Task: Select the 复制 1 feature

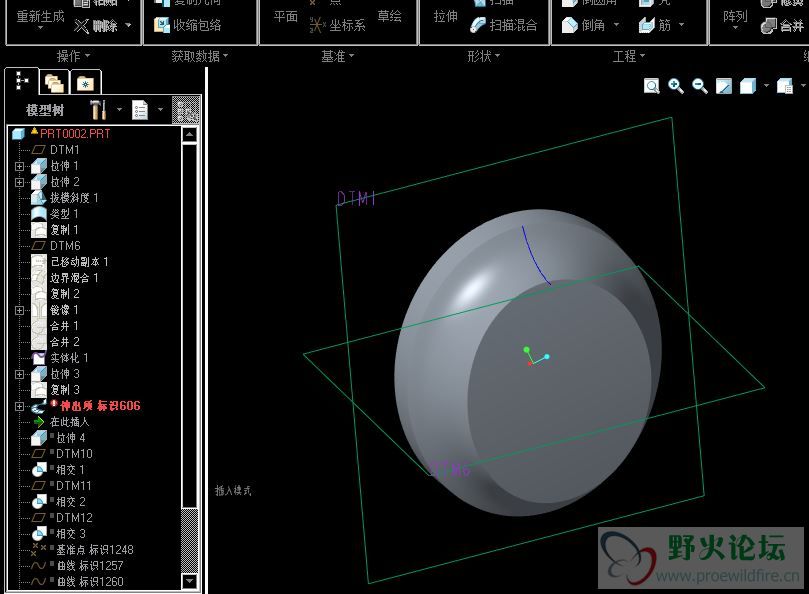Action: coord(64,230)
